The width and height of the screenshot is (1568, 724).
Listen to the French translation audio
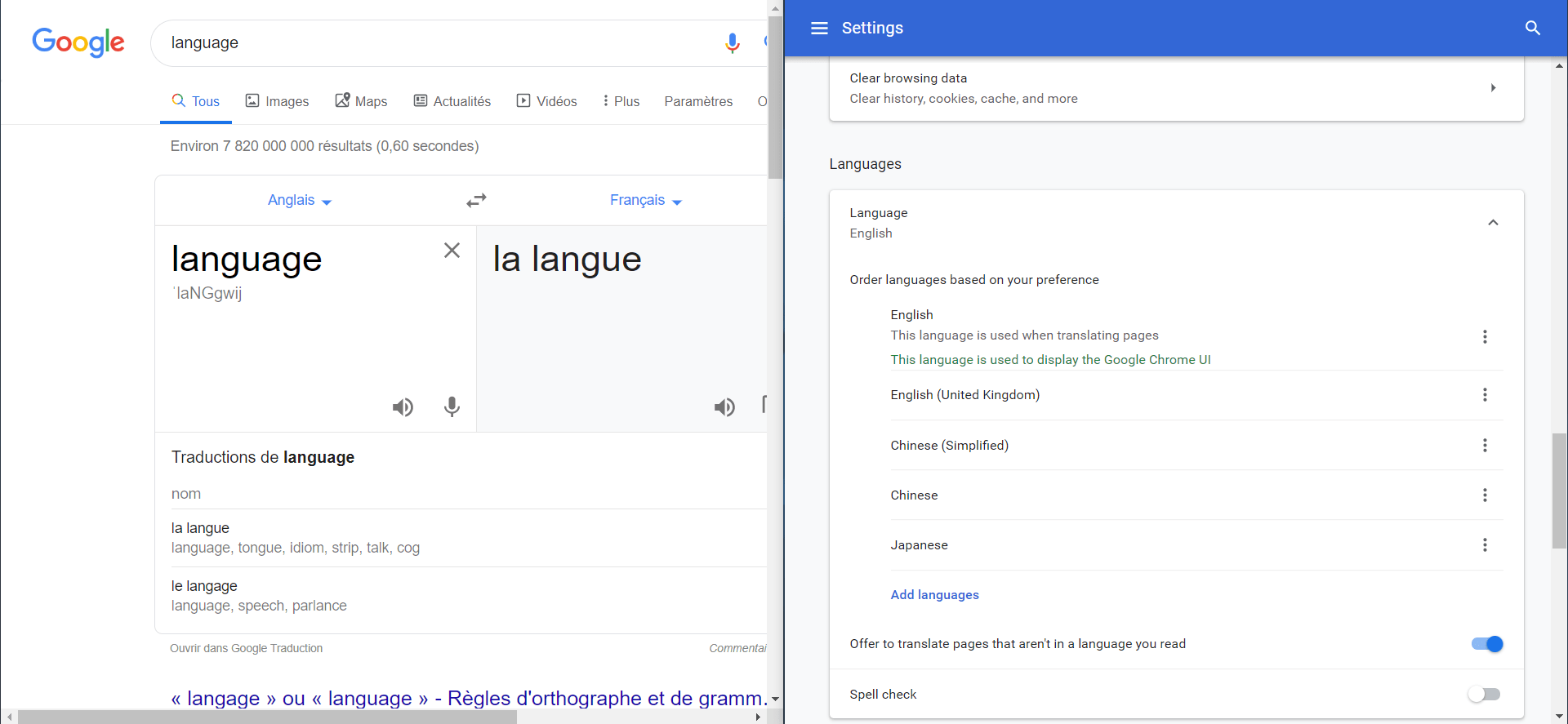(x=724, y=406)
